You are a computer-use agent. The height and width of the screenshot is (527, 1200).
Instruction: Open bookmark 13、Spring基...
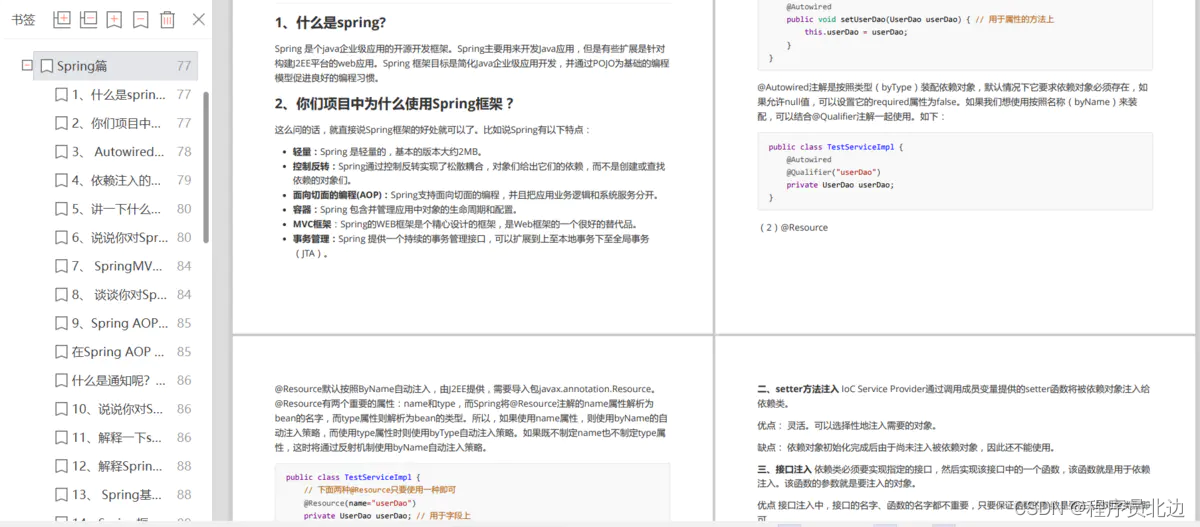(117, 494)
